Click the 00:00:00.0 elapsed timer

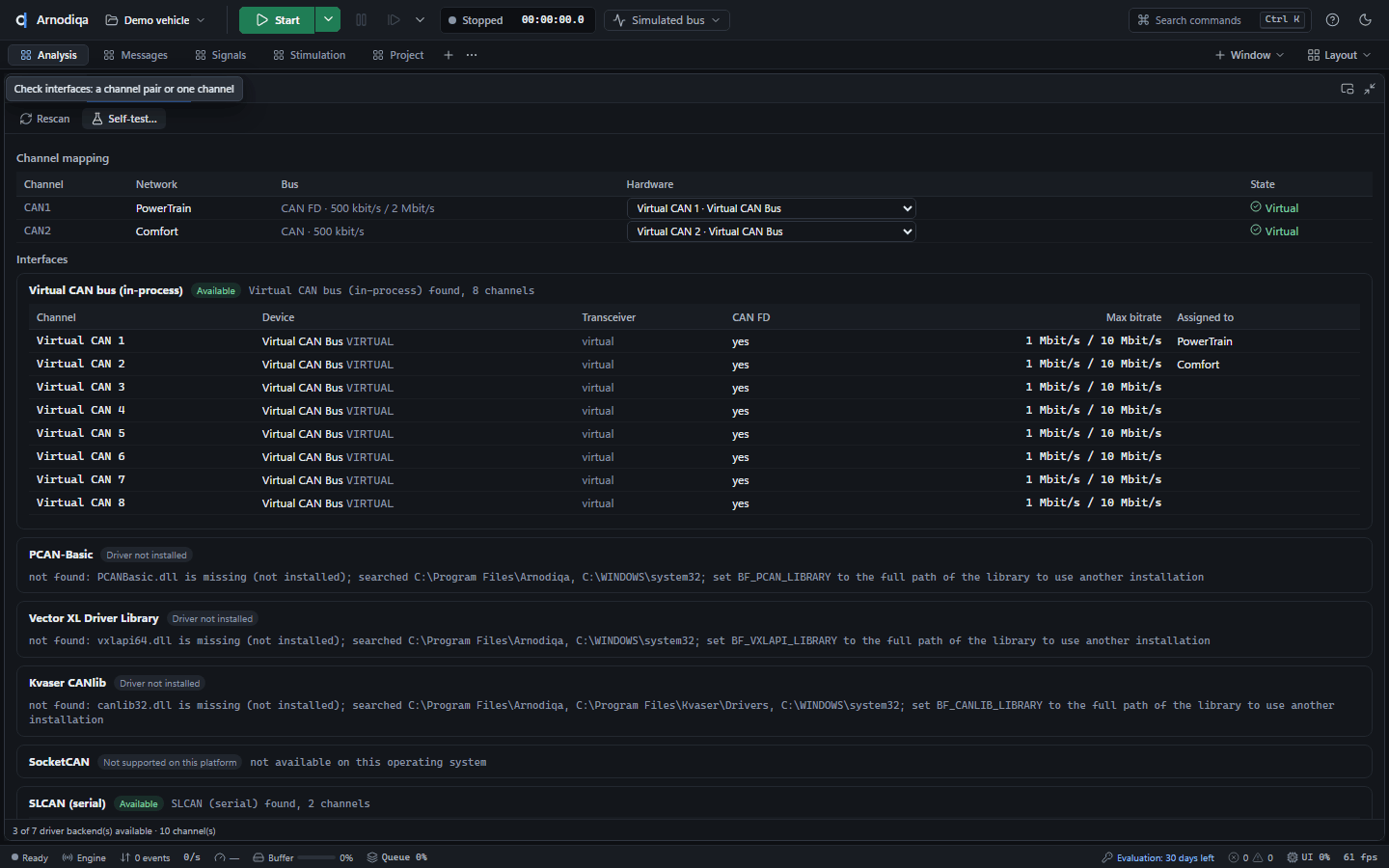(553, 20)
